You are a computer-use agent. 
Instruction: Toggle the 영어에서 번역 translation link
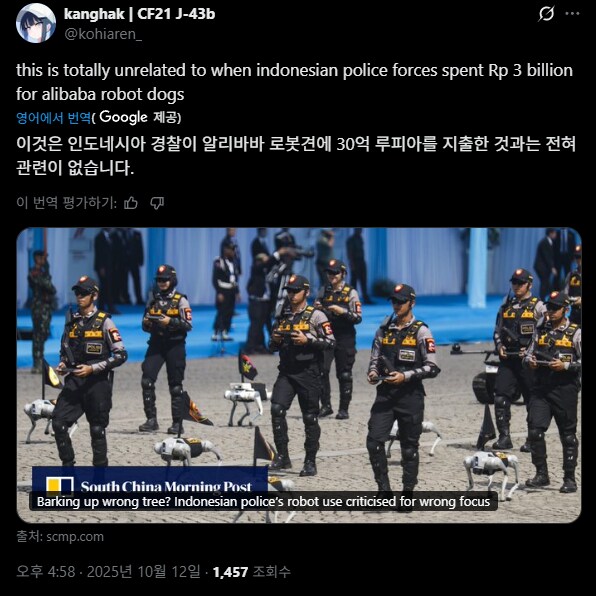coord(54,118)
